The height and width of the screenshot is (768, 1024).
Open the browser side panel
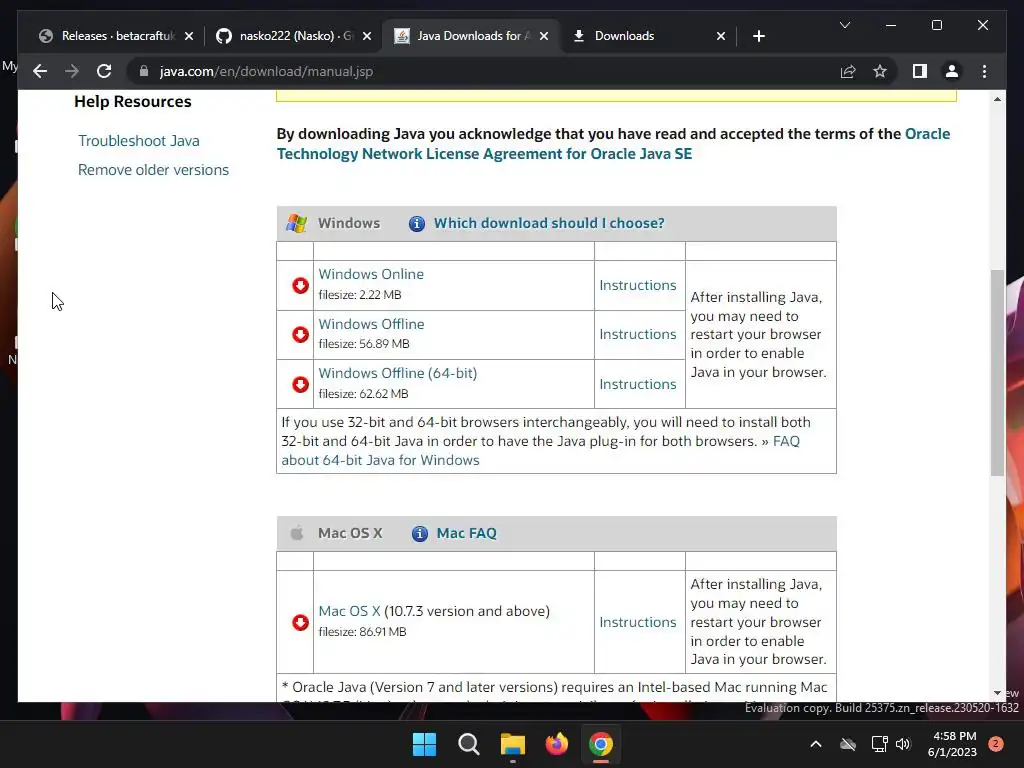point(920,71)
